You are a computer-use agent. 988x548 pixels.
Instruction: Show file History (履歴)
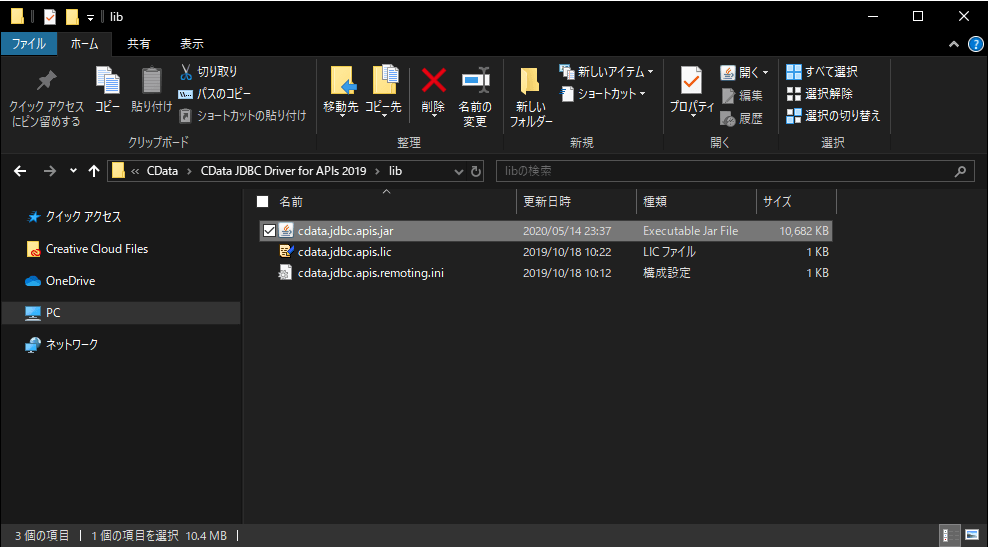click(742, 118)
